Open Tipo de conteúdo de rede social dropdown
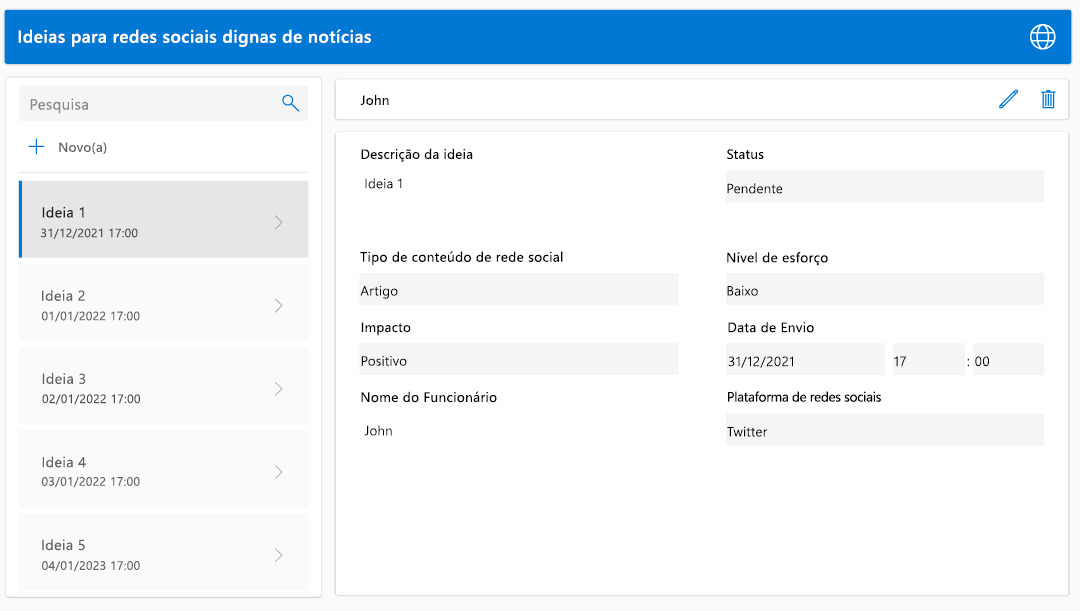 point(518,291)
